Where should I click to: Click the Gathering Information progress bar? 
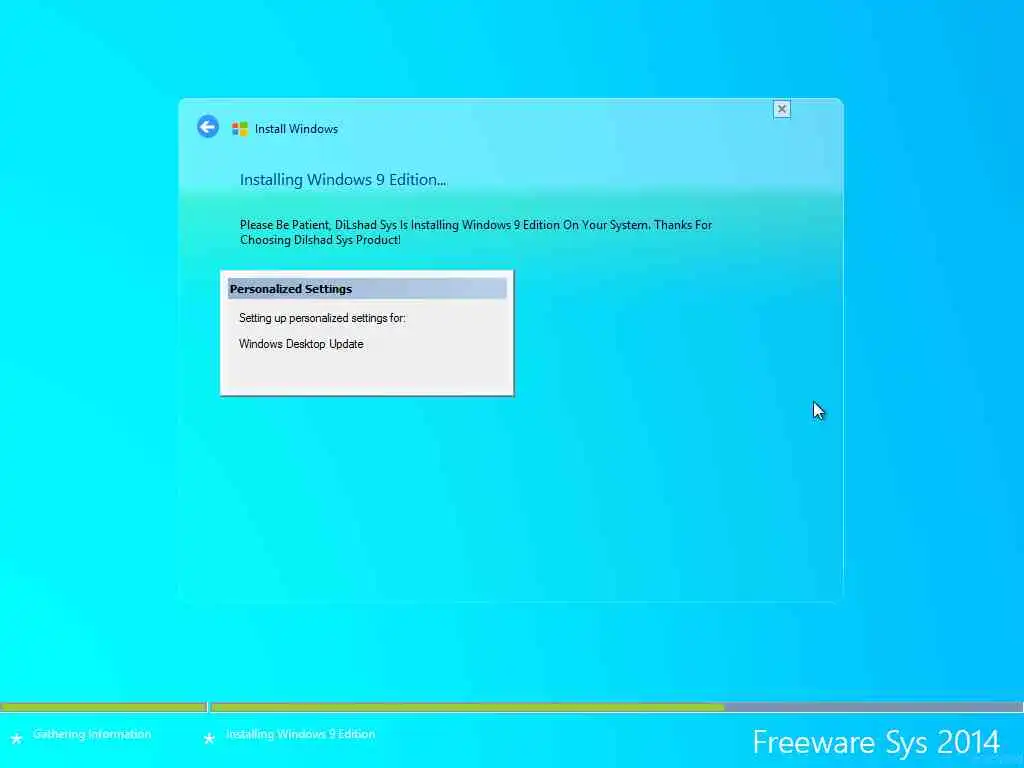pos(103,707)
